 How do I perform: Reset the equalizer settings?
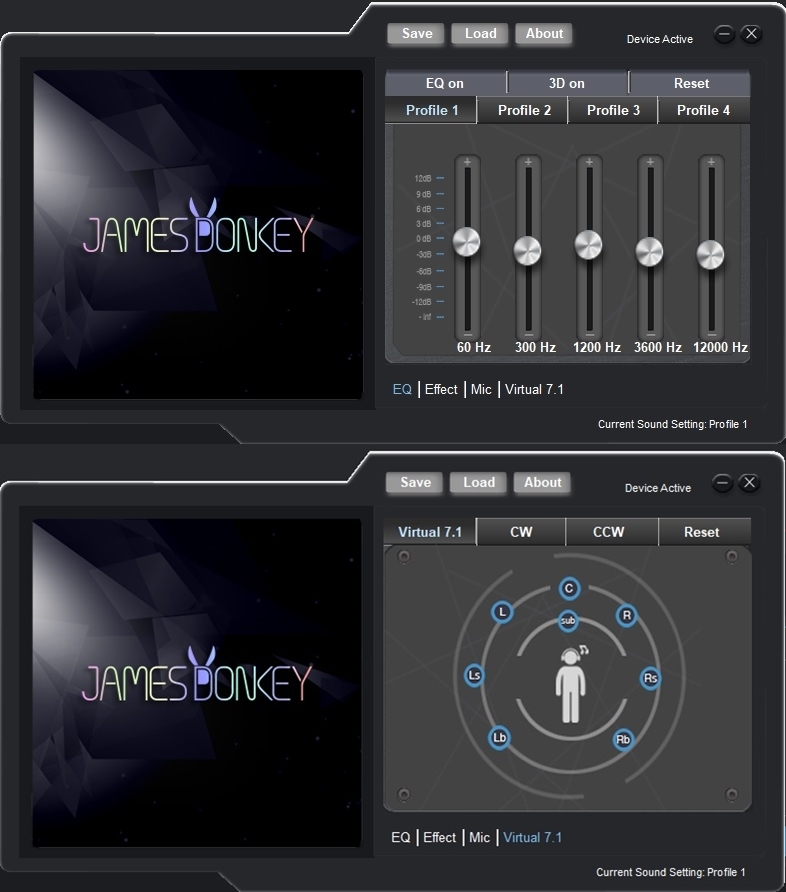coord(690,83)
